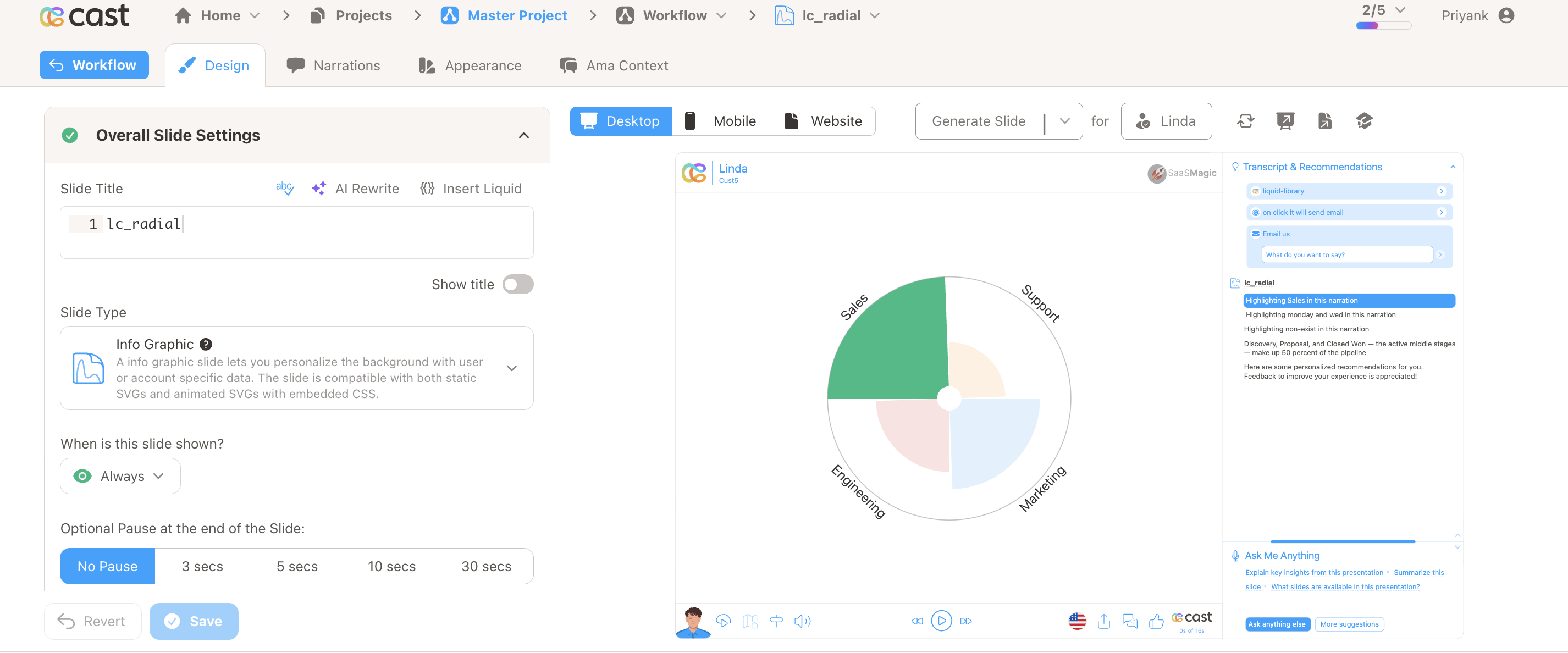The width and height of the screenshot is (1568, 653).
Task: Switch to the Narrations tab
Action: tap(333, 65)
